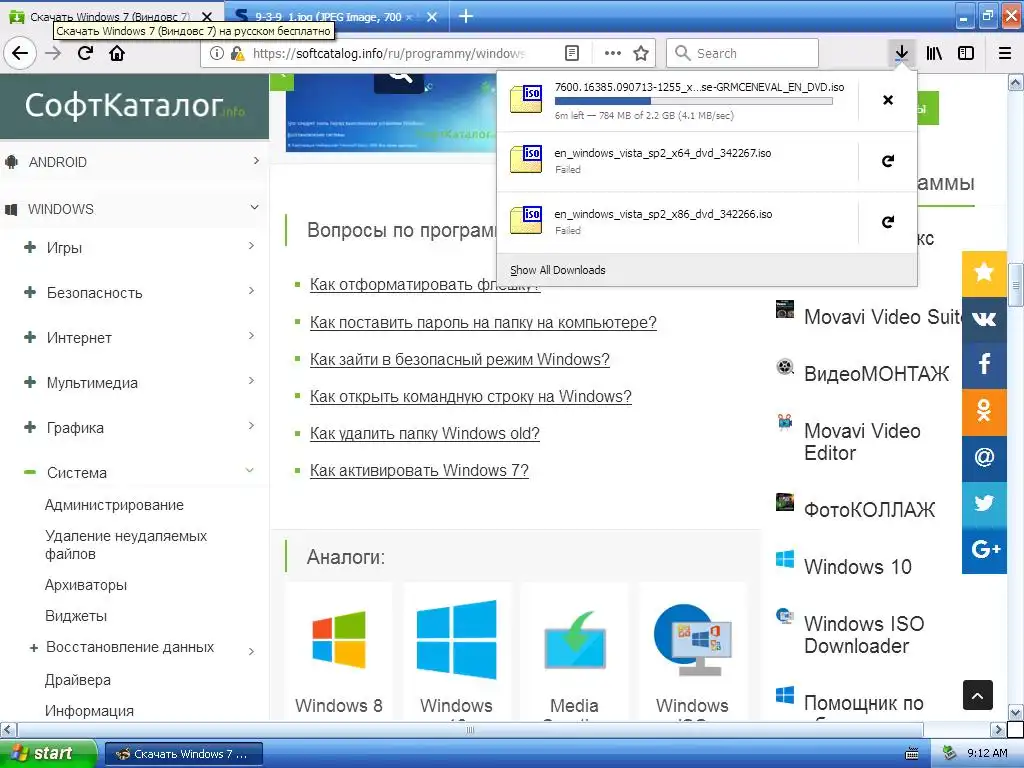Open Архиваторы sidebar item
Screen dimensions: 1024x768
(86, 585)
